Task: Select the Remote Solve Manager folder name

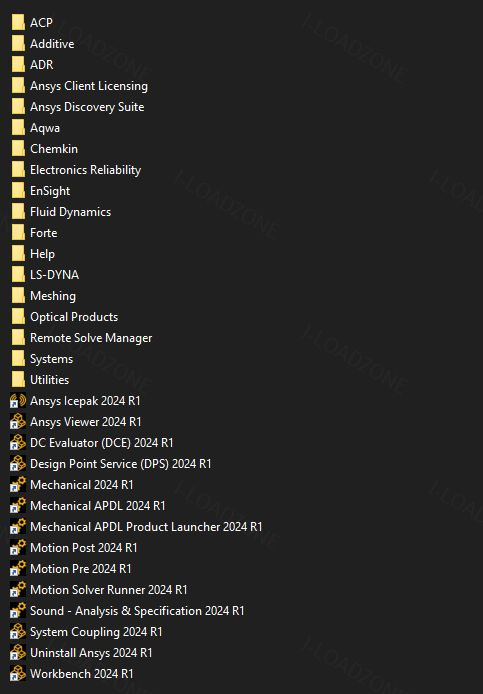Action: 91,338
